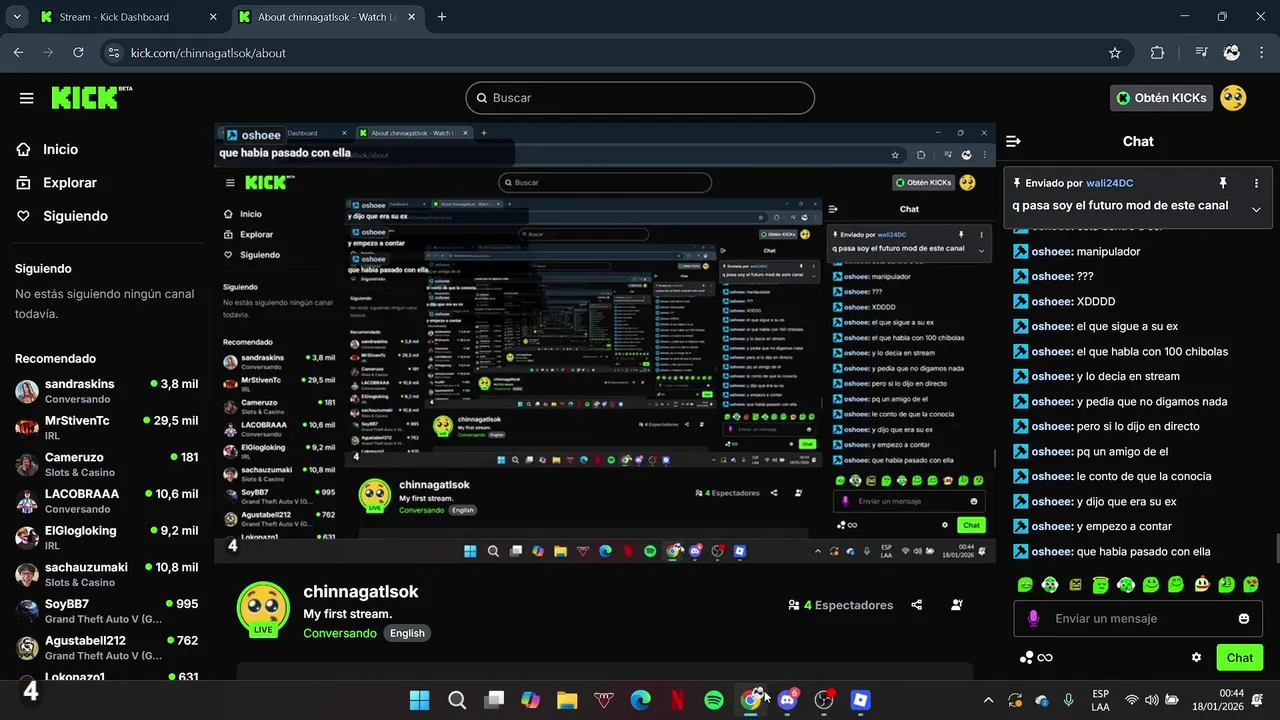This screenshot has width=1280, height=720.
Task: Open recommended channel LACOBRAAA
Action: tap(105, 501)
